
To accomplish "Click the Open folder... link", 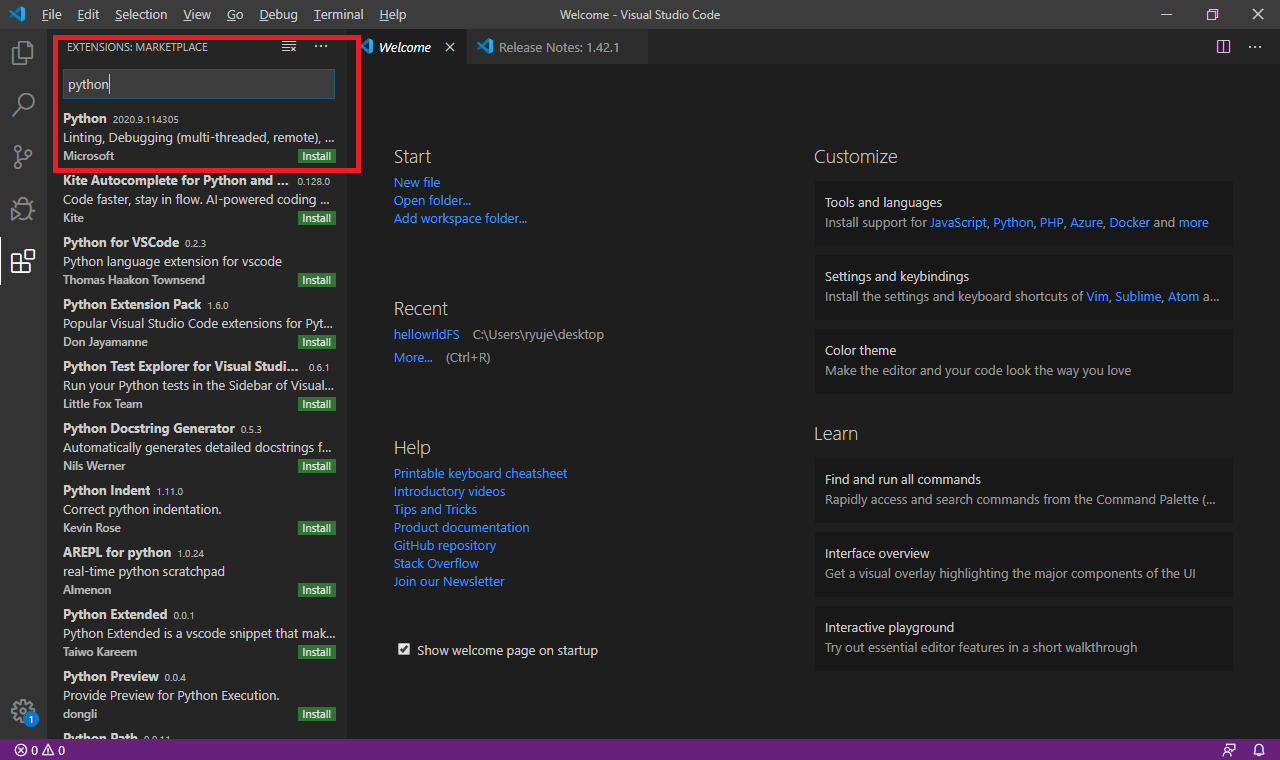I will point(432,200).
